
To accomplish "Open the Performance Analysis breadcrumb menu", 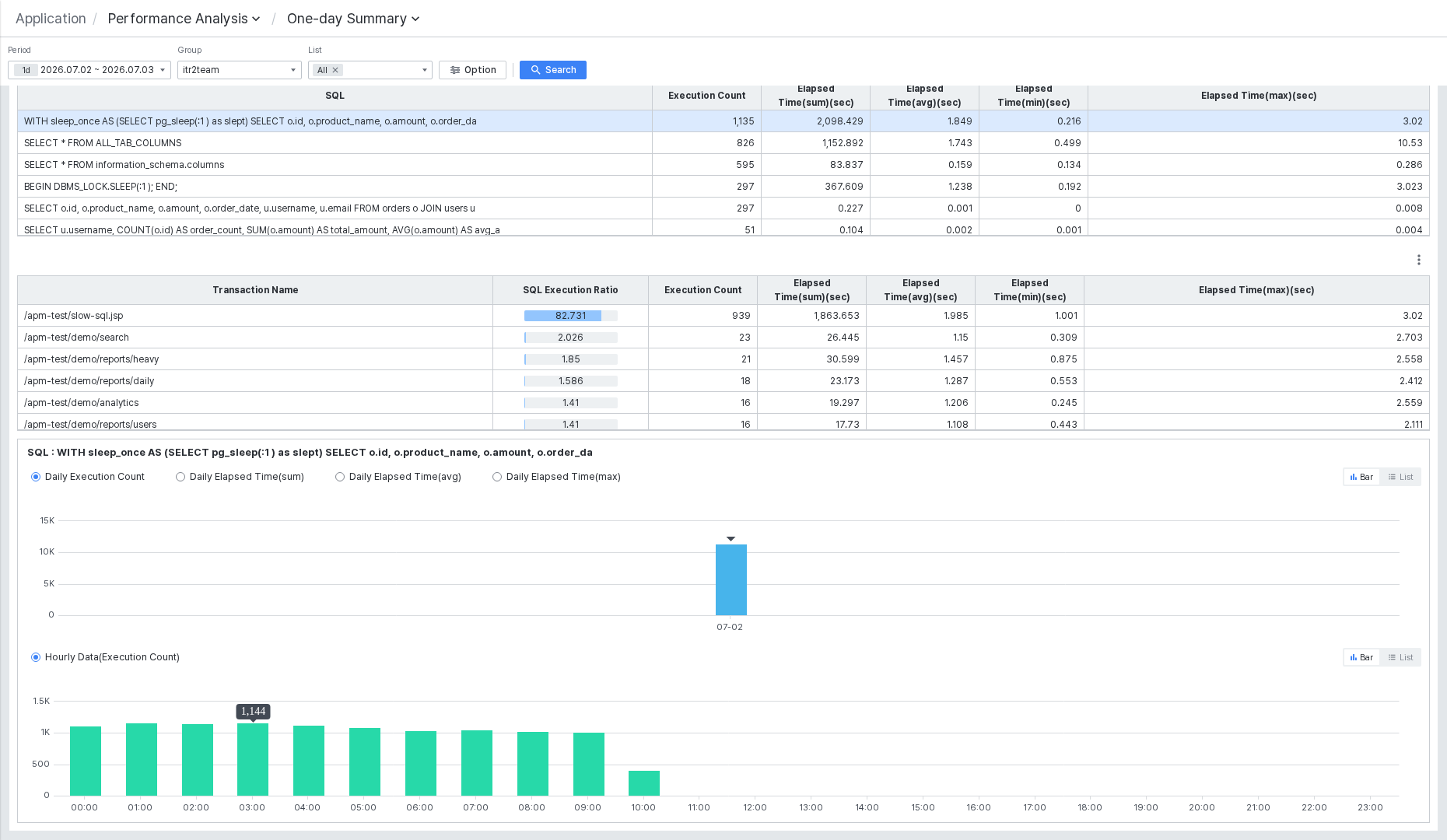I will click(x=184, y=19).
